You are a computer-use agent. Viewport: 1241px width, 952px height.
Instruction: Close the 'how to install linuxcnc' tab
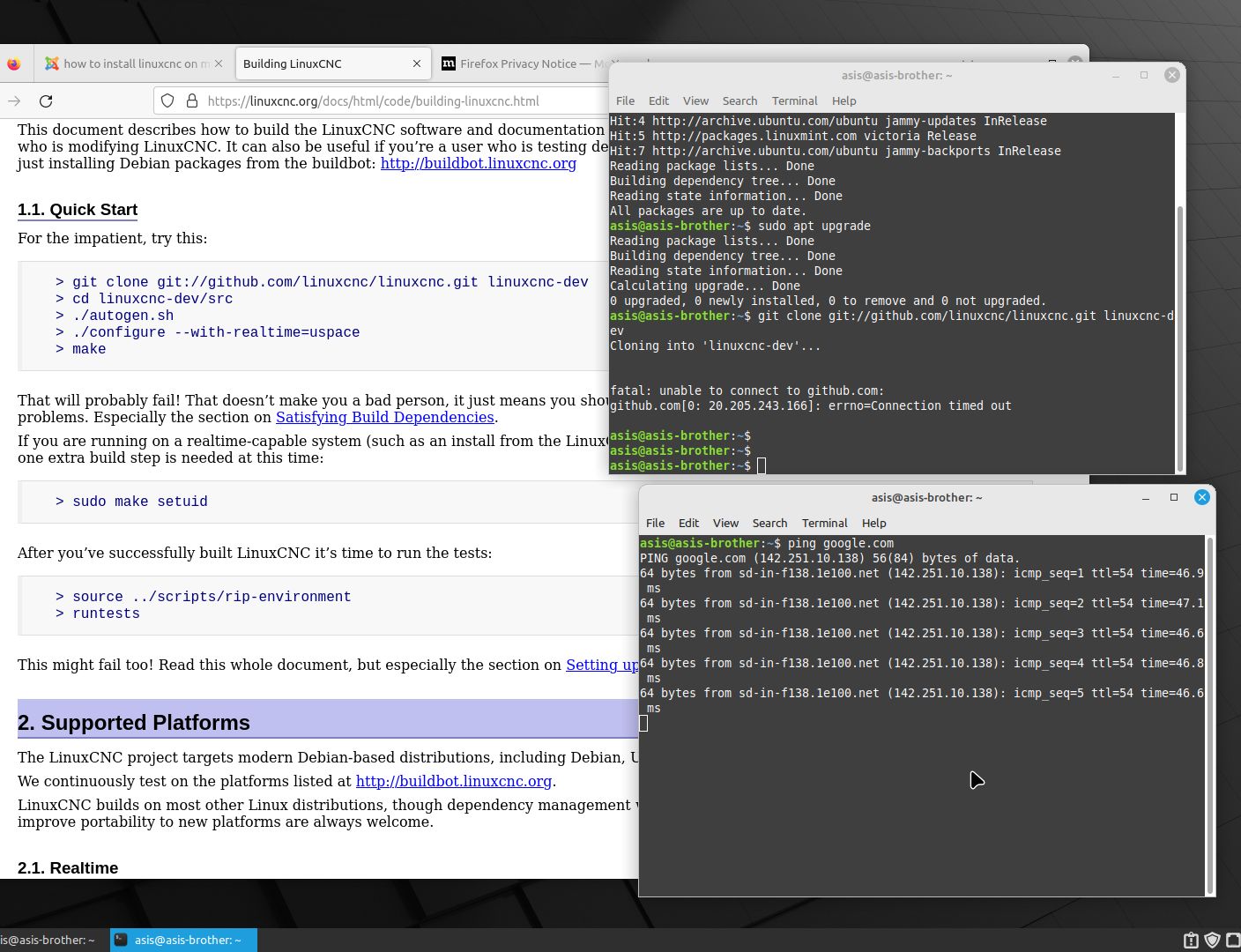219,63
